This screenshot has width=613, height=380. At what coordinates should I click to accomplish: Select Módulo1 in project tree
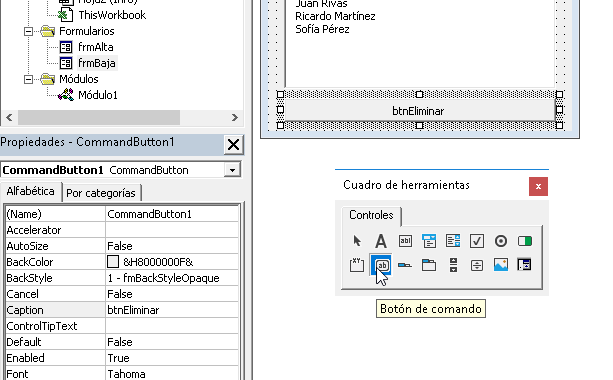[x=98, y=95]
